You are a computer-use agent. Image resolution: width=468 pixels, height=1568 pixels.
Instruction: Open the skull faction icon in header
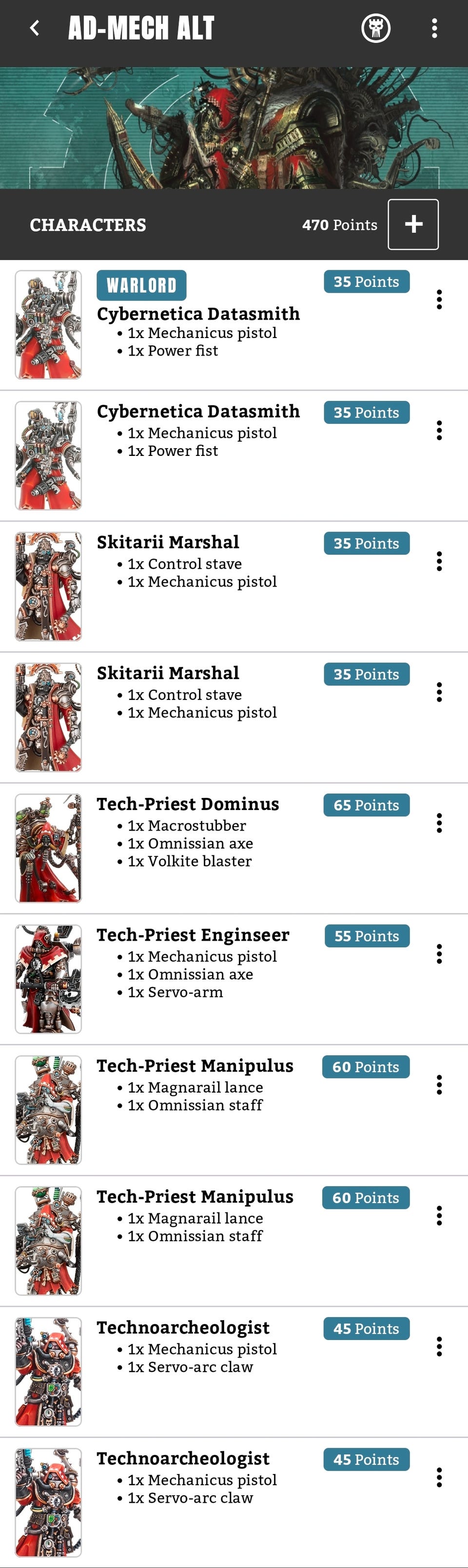click(375, 28)
